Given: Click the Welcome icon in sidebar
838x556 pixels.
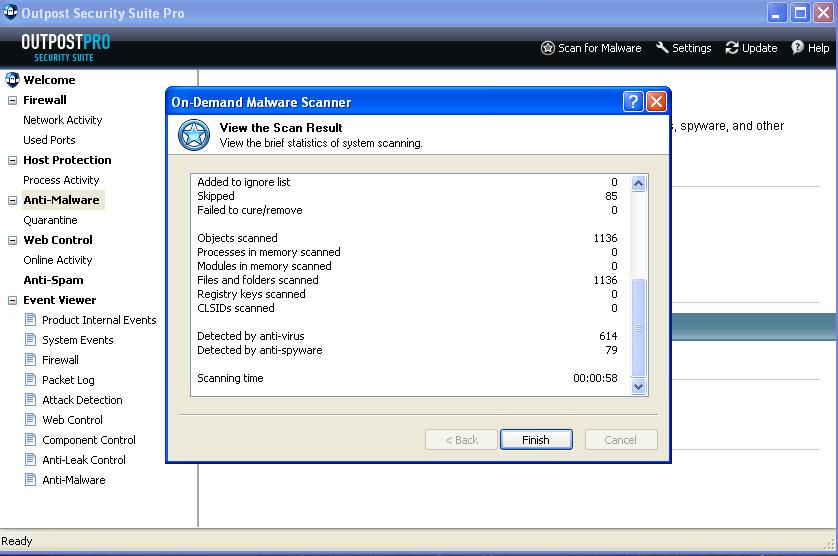Looking at the screenshot, I should (12, 80).
